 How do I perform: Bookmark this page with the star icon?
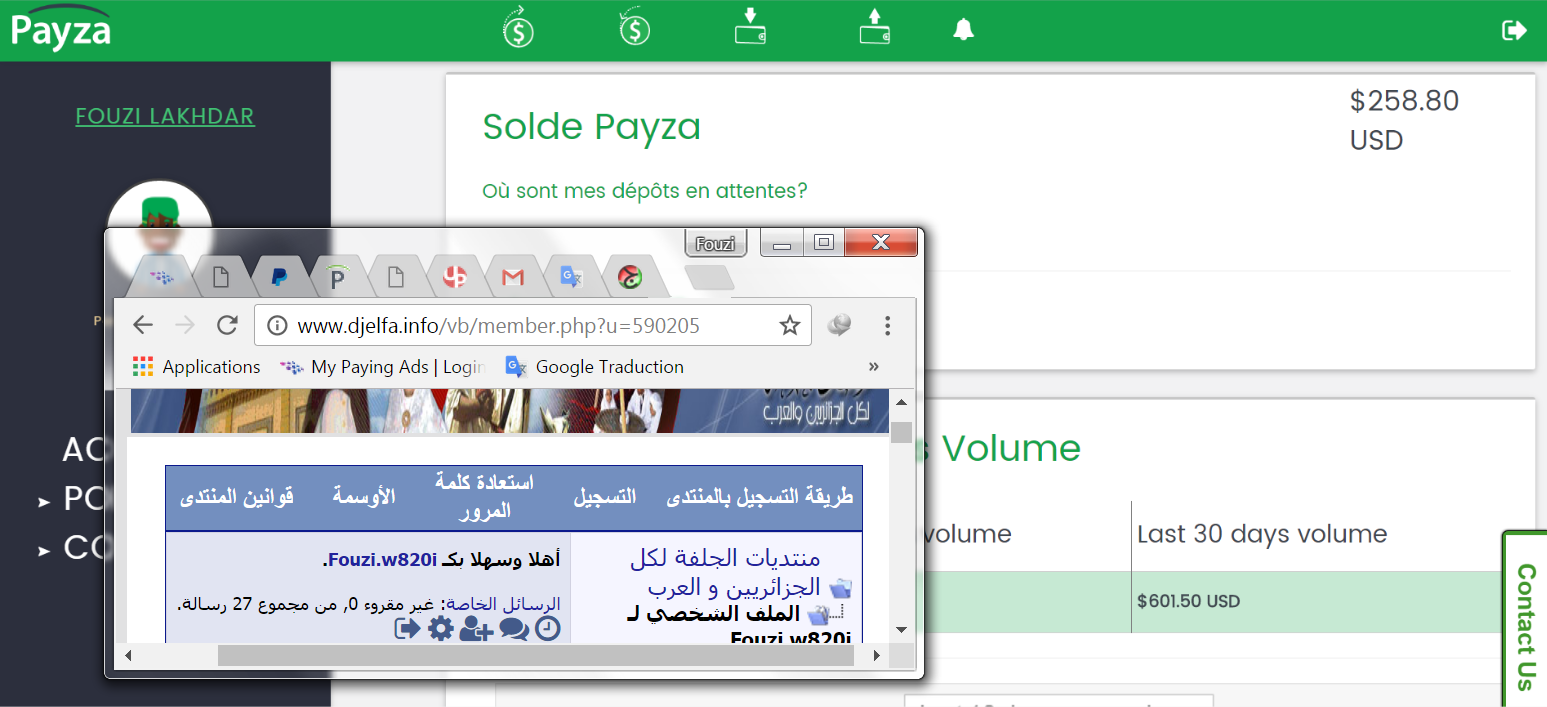pyautogui.click(x=790, y=325)
